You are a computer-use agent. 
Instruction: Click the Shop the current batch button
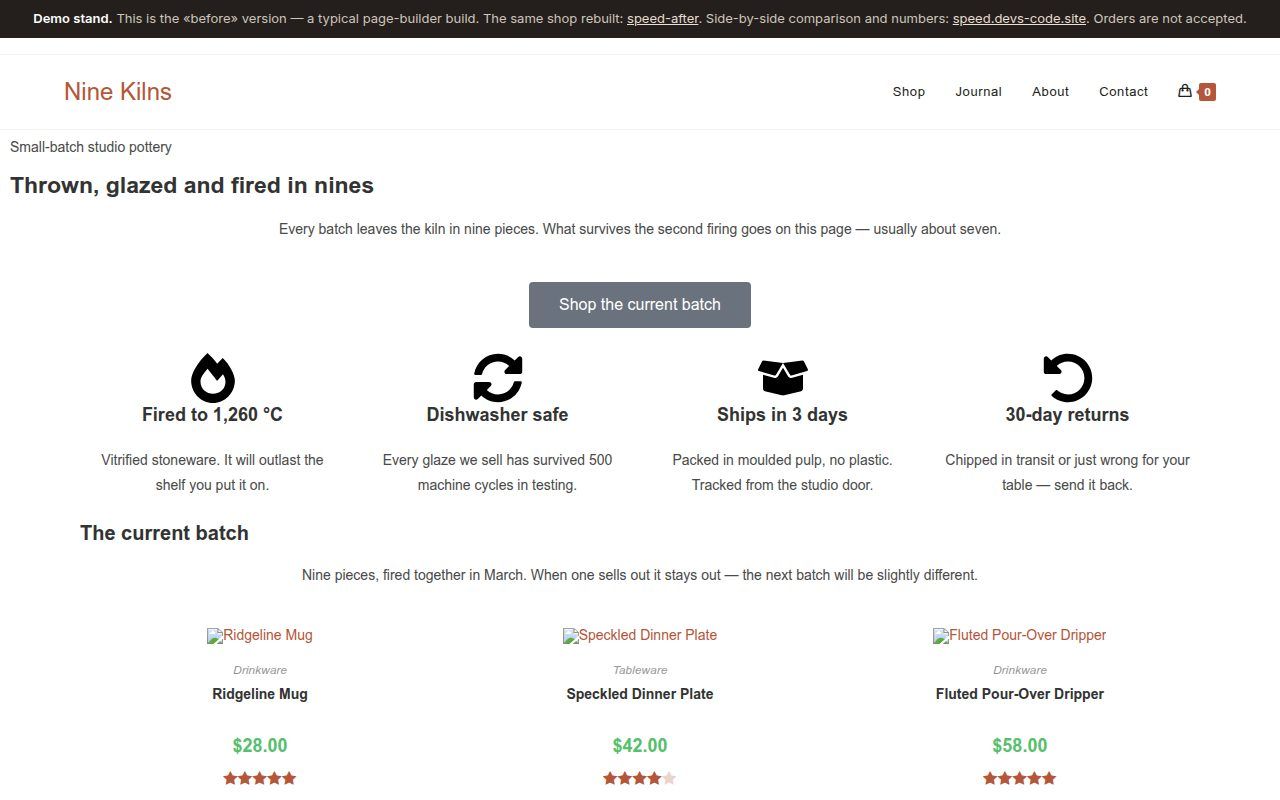(640, 305)
